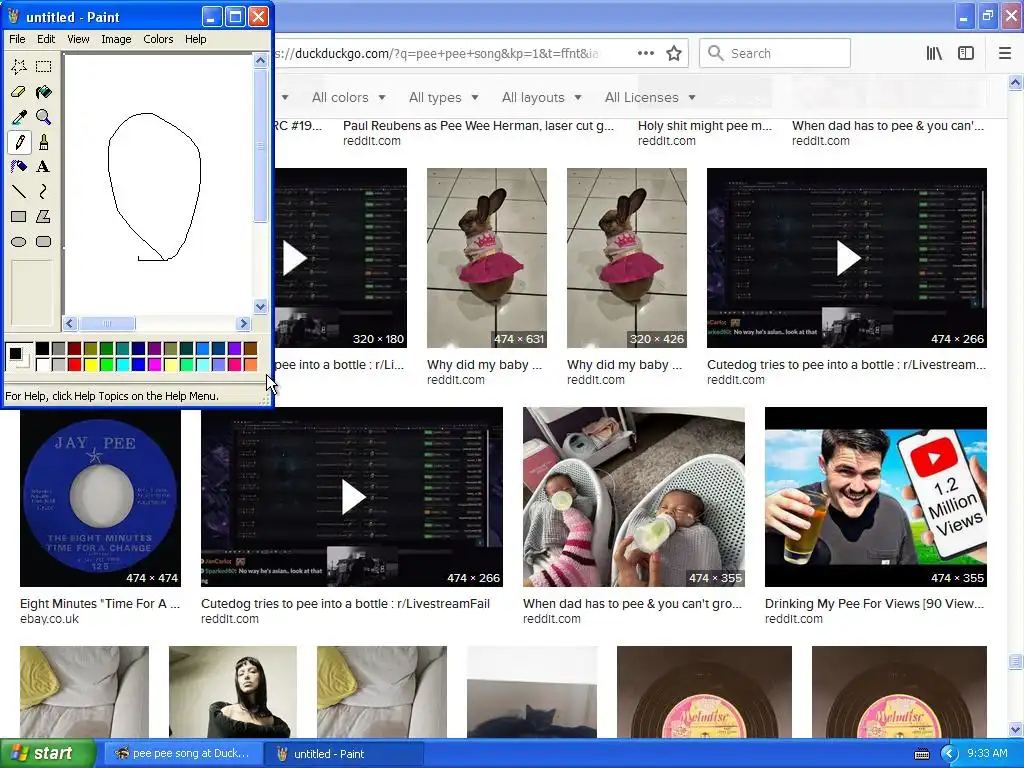This screenshot has width=1024, height=768.
Task: Open the All colors filter dropdown
Action: coord(349,97)
